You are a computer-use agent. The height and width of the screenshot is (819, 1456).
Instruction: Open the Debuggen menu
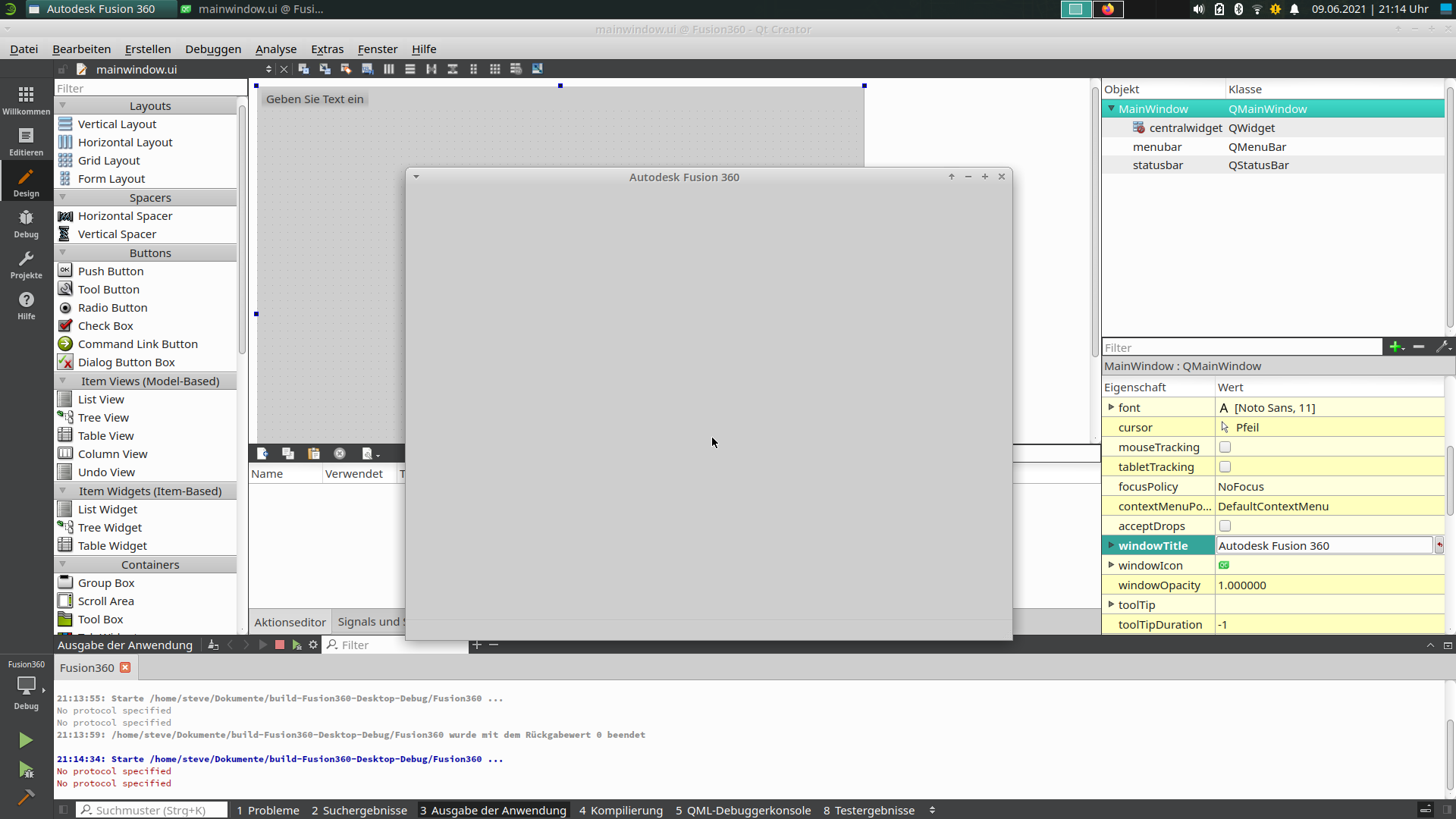(212, 49)
